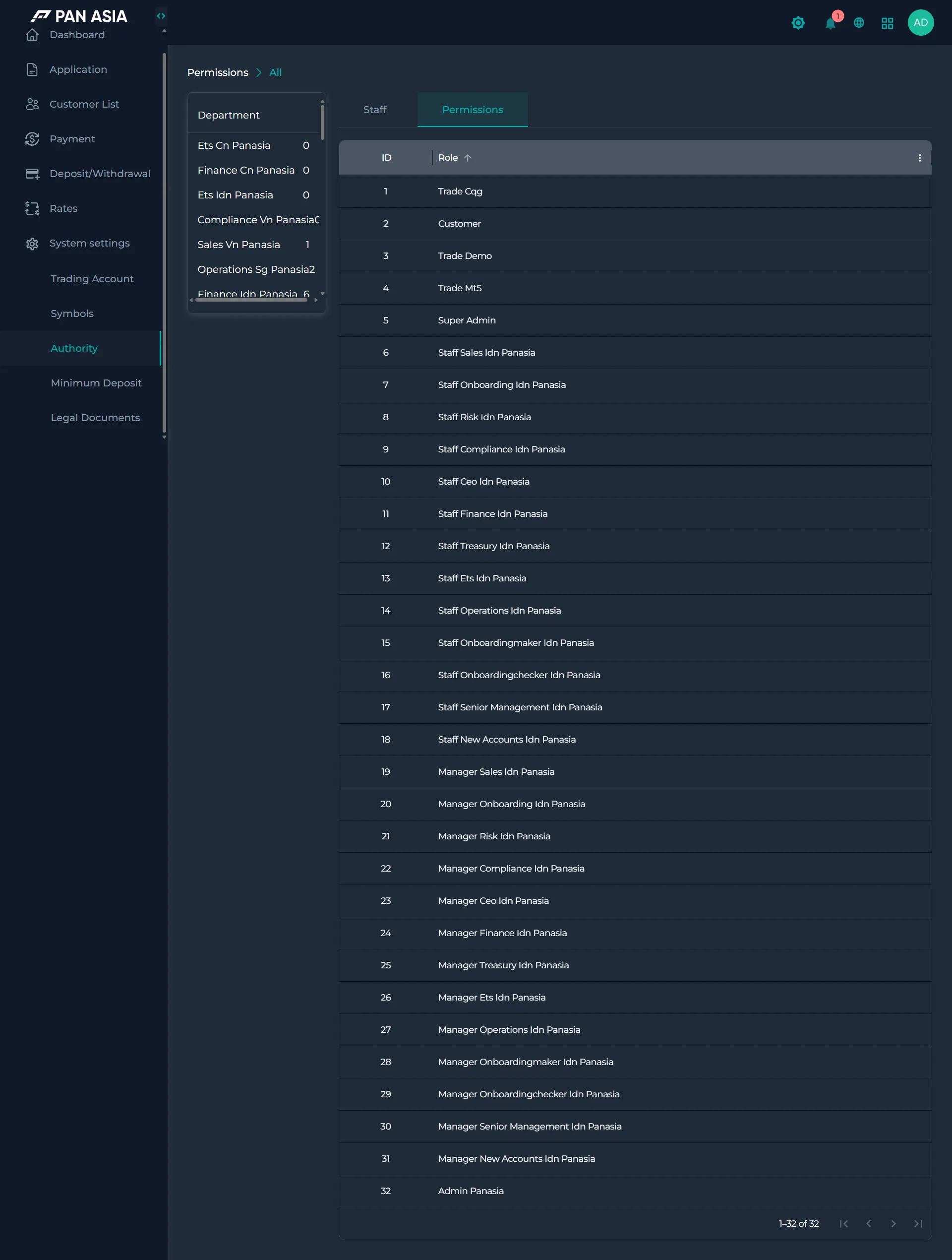This screenshot has width=952, height=1260.
Task: Open the Application menu item
Action: (80, 69)
